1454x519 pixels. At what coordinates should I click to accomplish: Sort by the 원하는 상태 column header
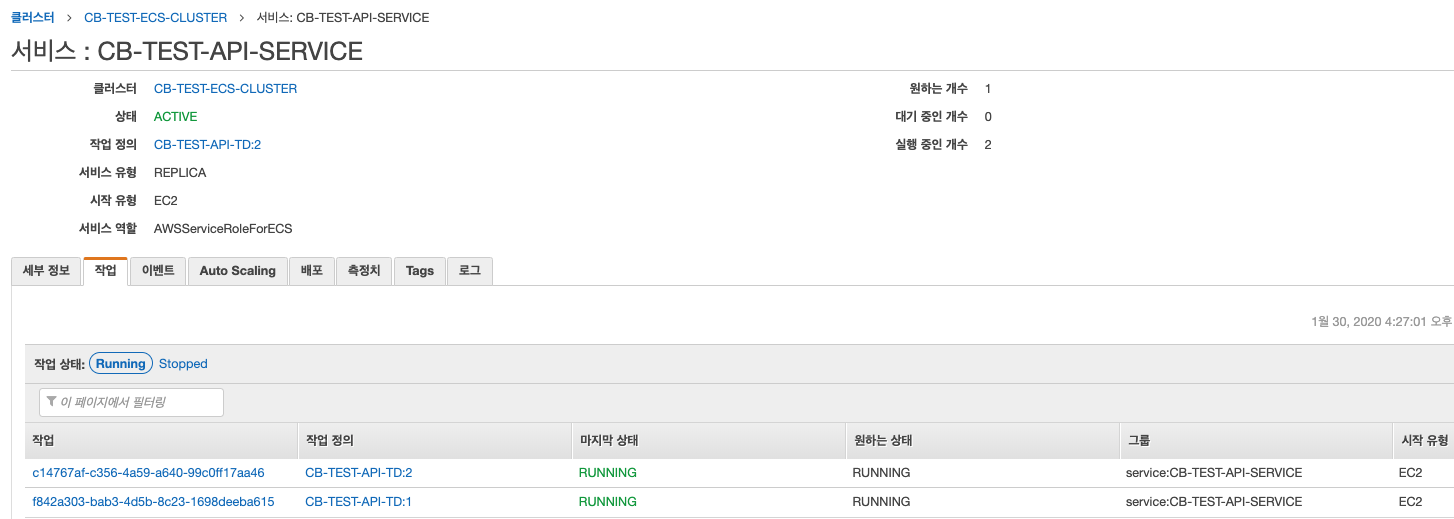[x=982, y=441]
